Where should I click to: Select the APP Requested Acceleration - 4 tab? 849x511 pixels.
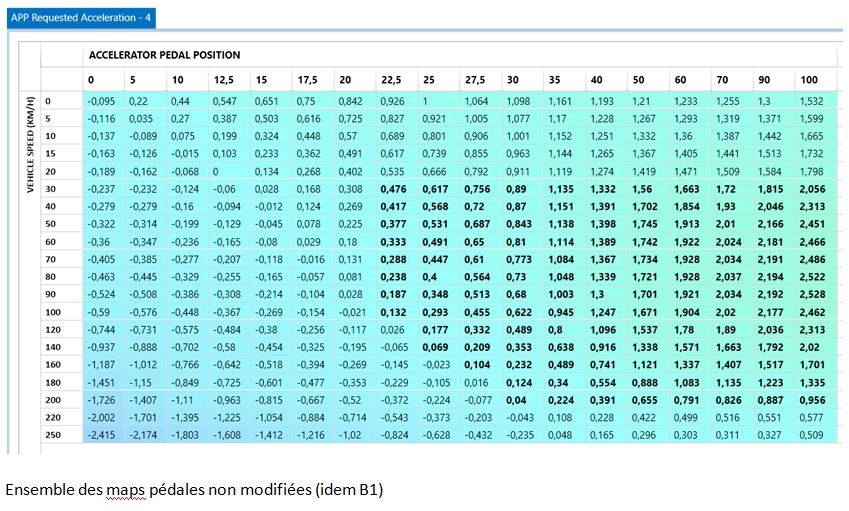click(81, 18)
